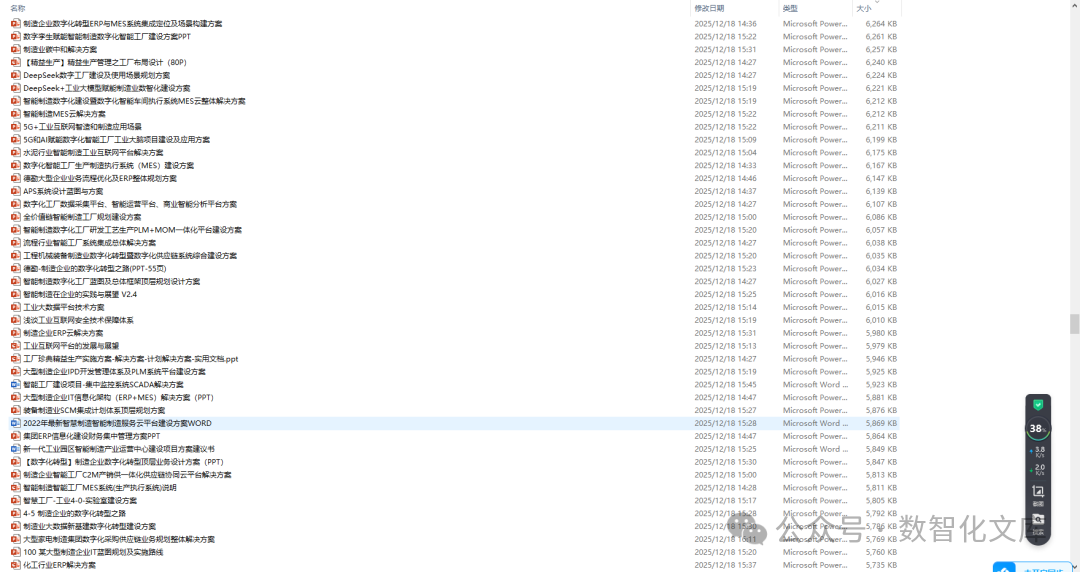Click the Word icon of 智能工厂建设项目-集中监控系统SCADA解决方案

pyautogui.click(x=16, y=385)
